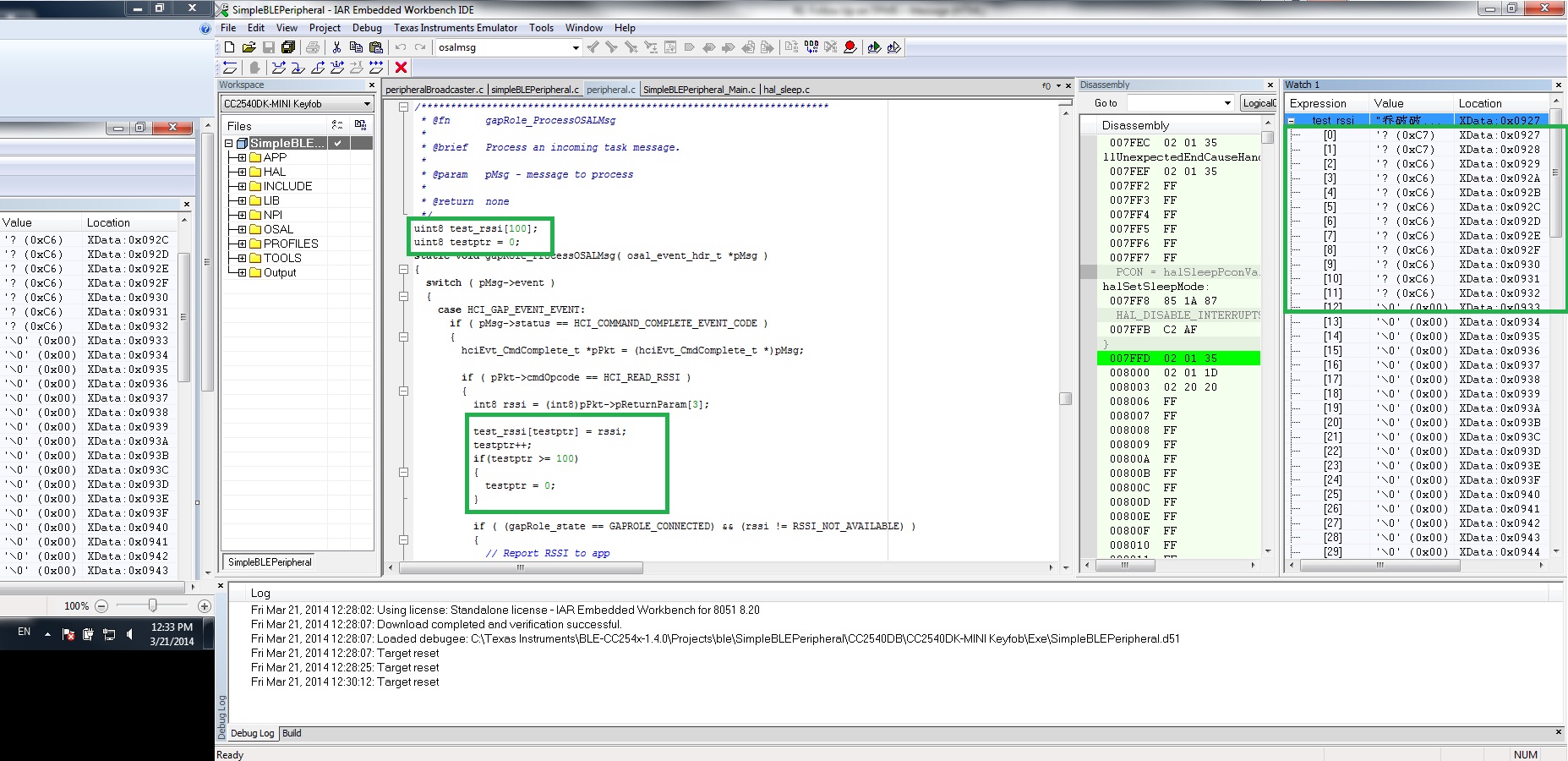1568x761 pixels.
Task: Click Debug without Downloading icon
Action: (x=894, y=47)
